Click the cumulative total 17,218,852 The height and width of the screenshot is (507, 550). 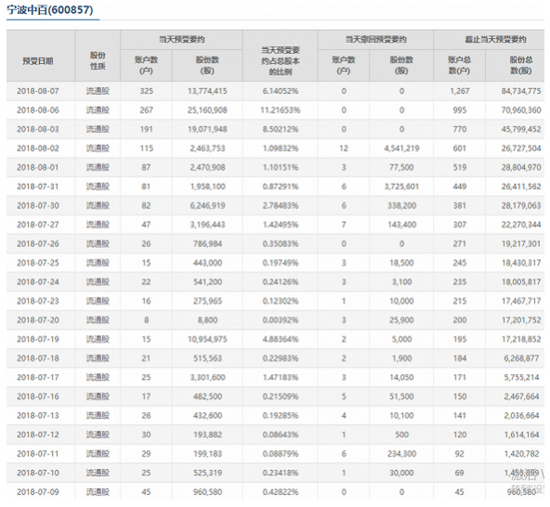click(x=521, y=339)
